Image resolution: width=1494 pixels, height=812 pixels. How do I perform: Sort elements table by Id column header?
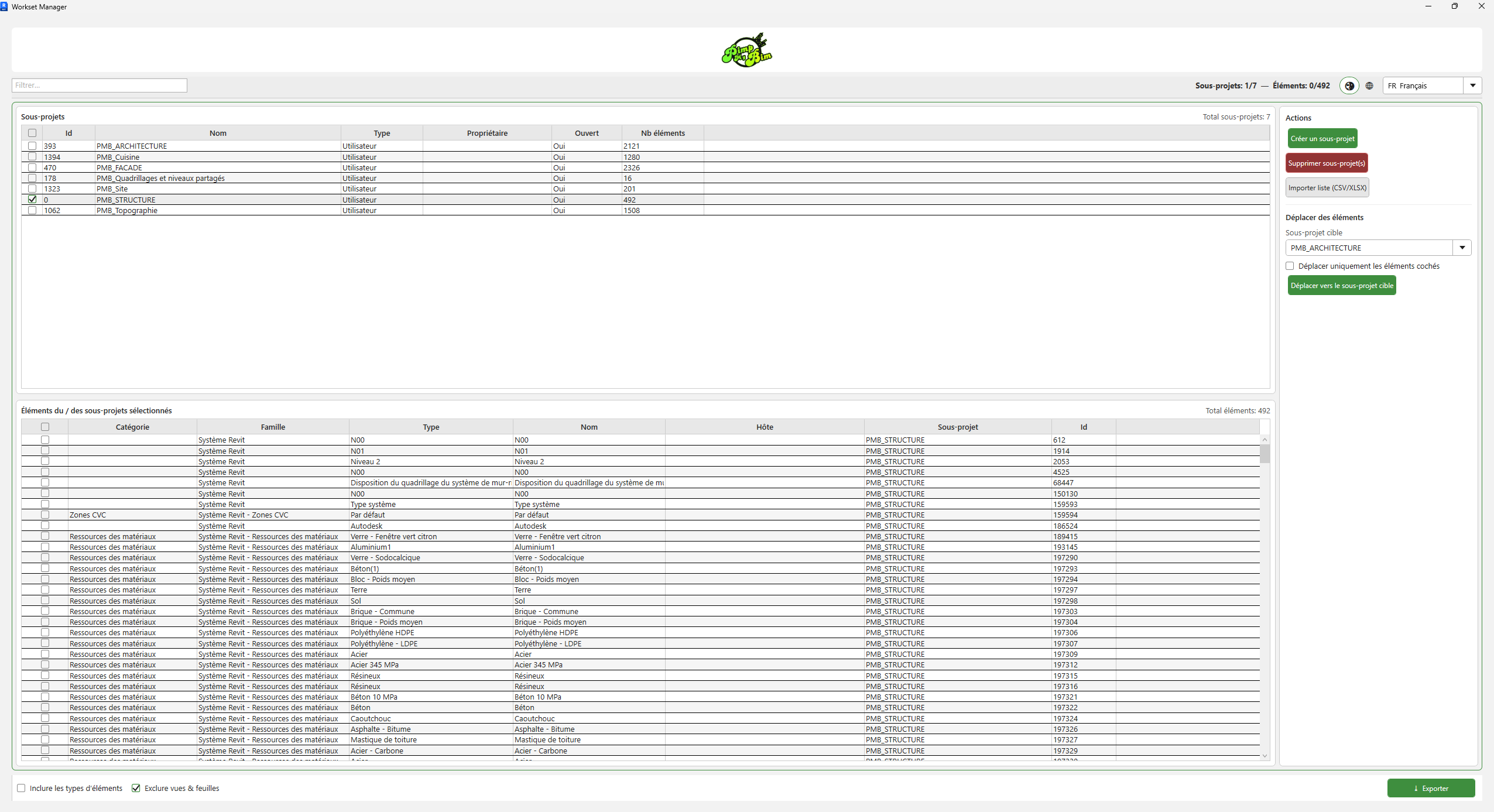point(1084,427)
